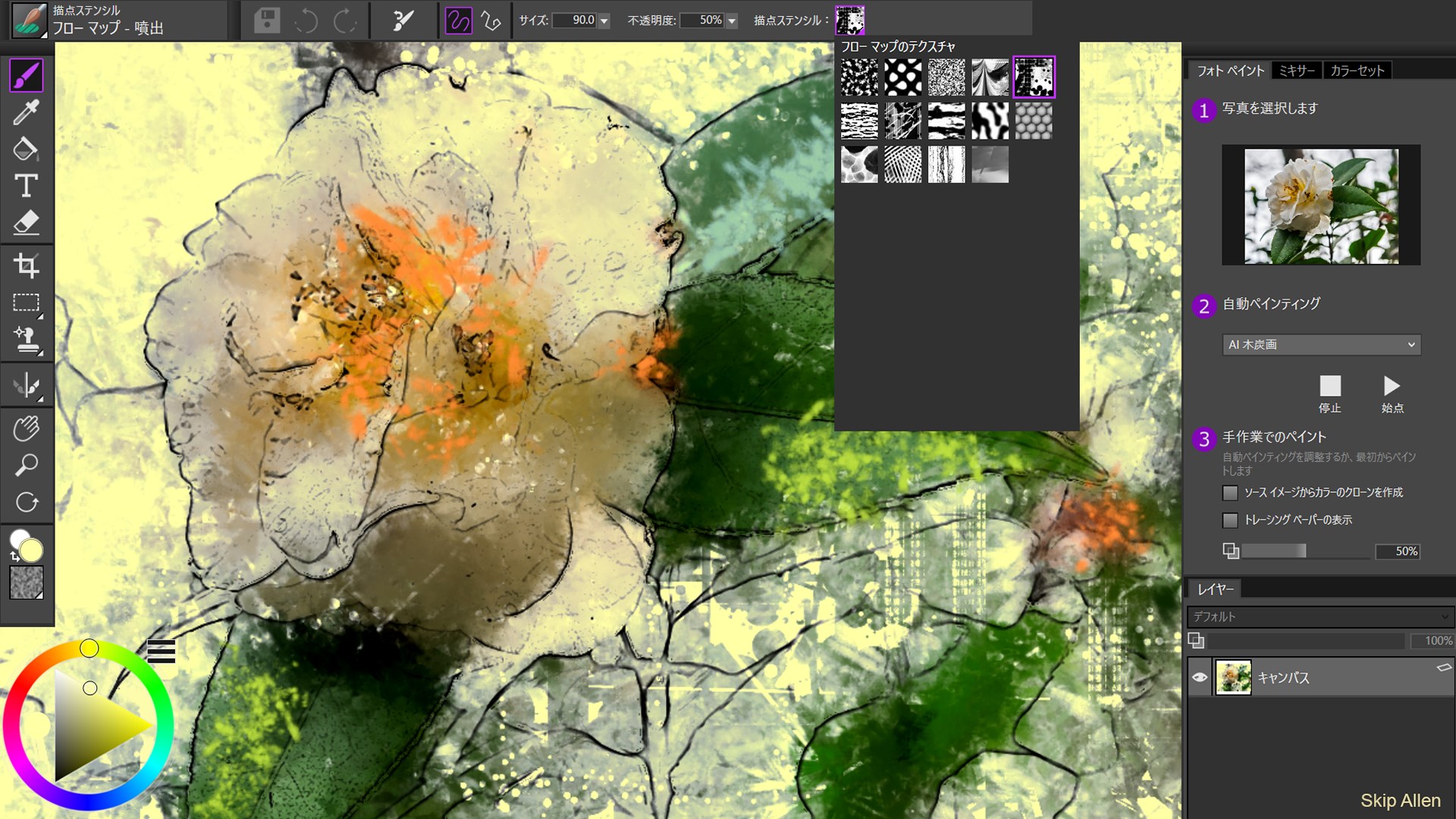Choose the honeycomb flow map texture
Screen dimensions: 1456x819
[x=1034, y=121]
